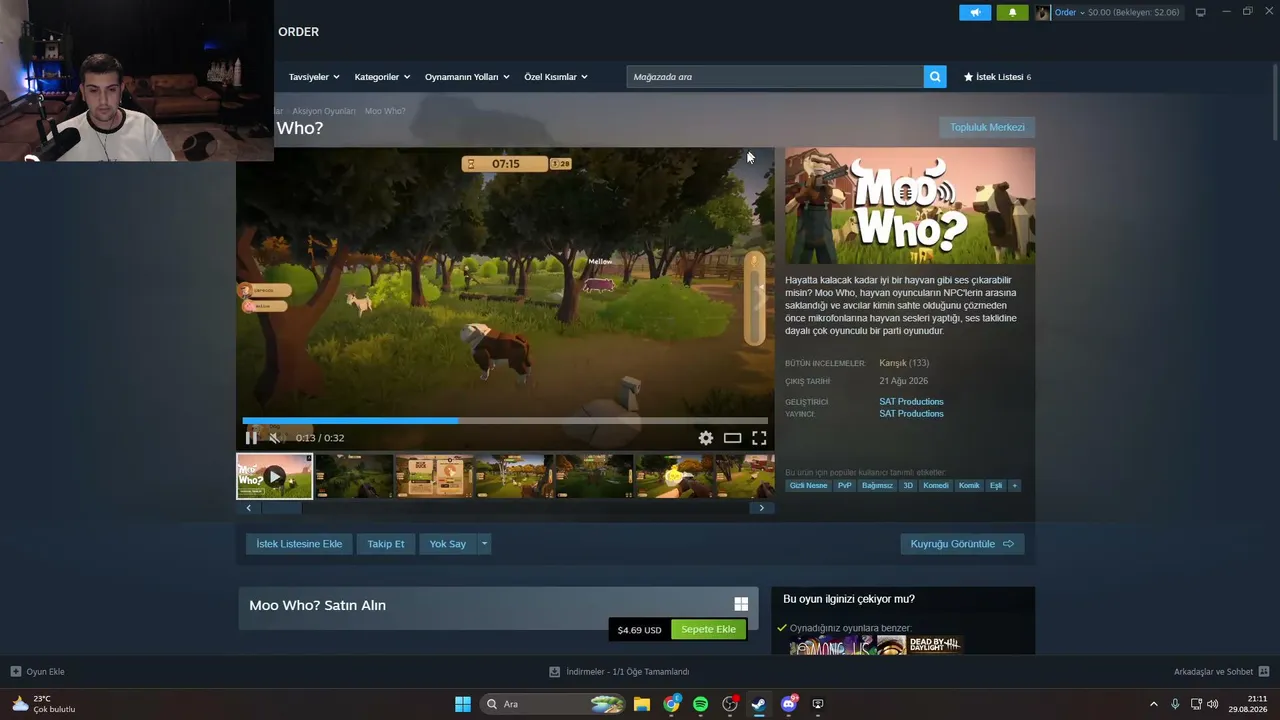Open the ORDER profile tab
The height and width of the screenshot is (720, 1280).
[299, 32]
